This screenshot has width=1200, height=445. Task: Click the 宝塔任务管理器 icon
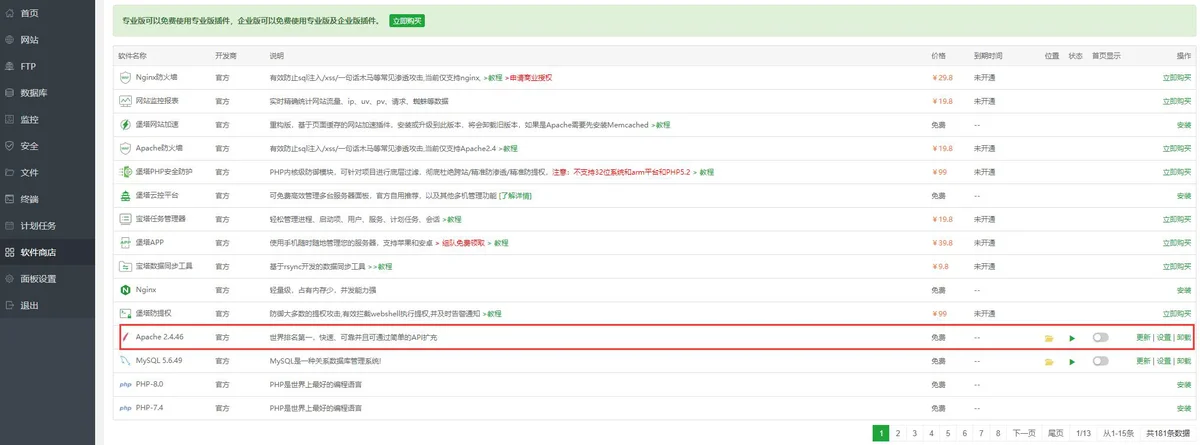(x=126, y=219)
